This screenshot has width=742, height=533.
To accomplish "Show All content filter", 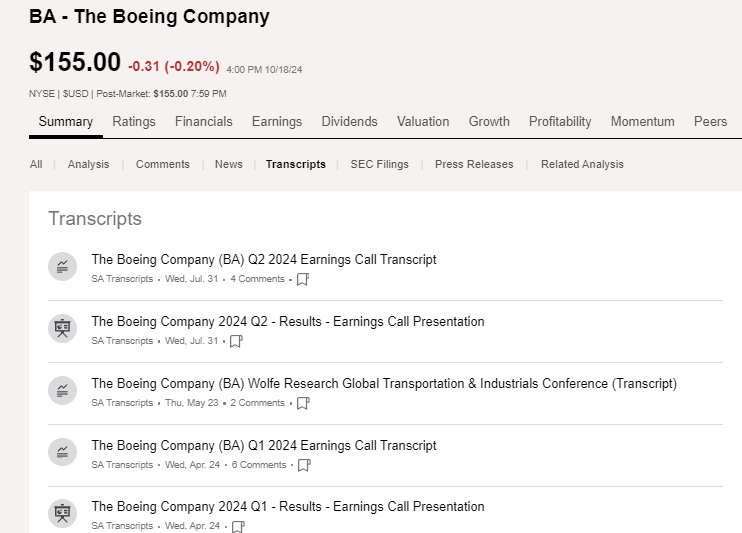I will [x=36, y=164].
